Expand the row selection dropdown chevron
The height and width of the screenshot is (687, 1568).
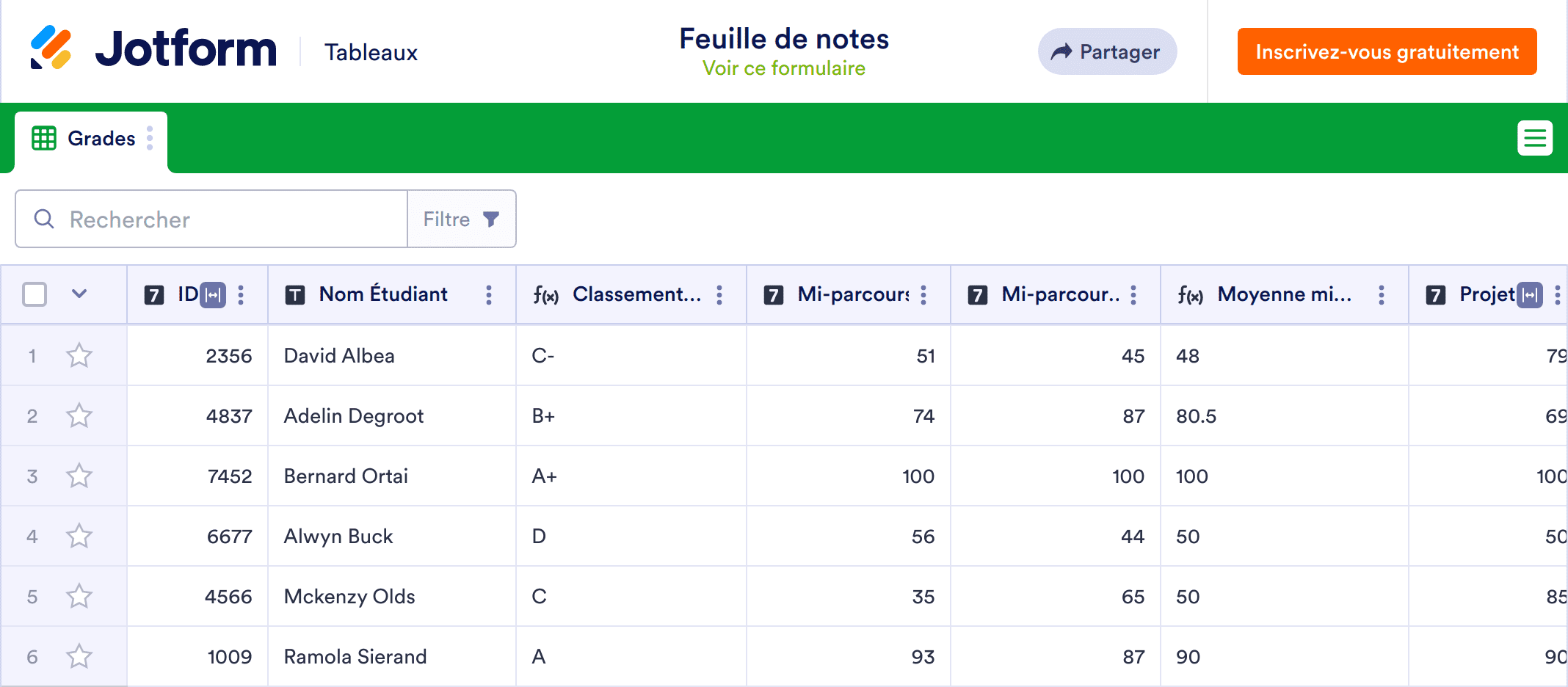(x=79, y=294)
